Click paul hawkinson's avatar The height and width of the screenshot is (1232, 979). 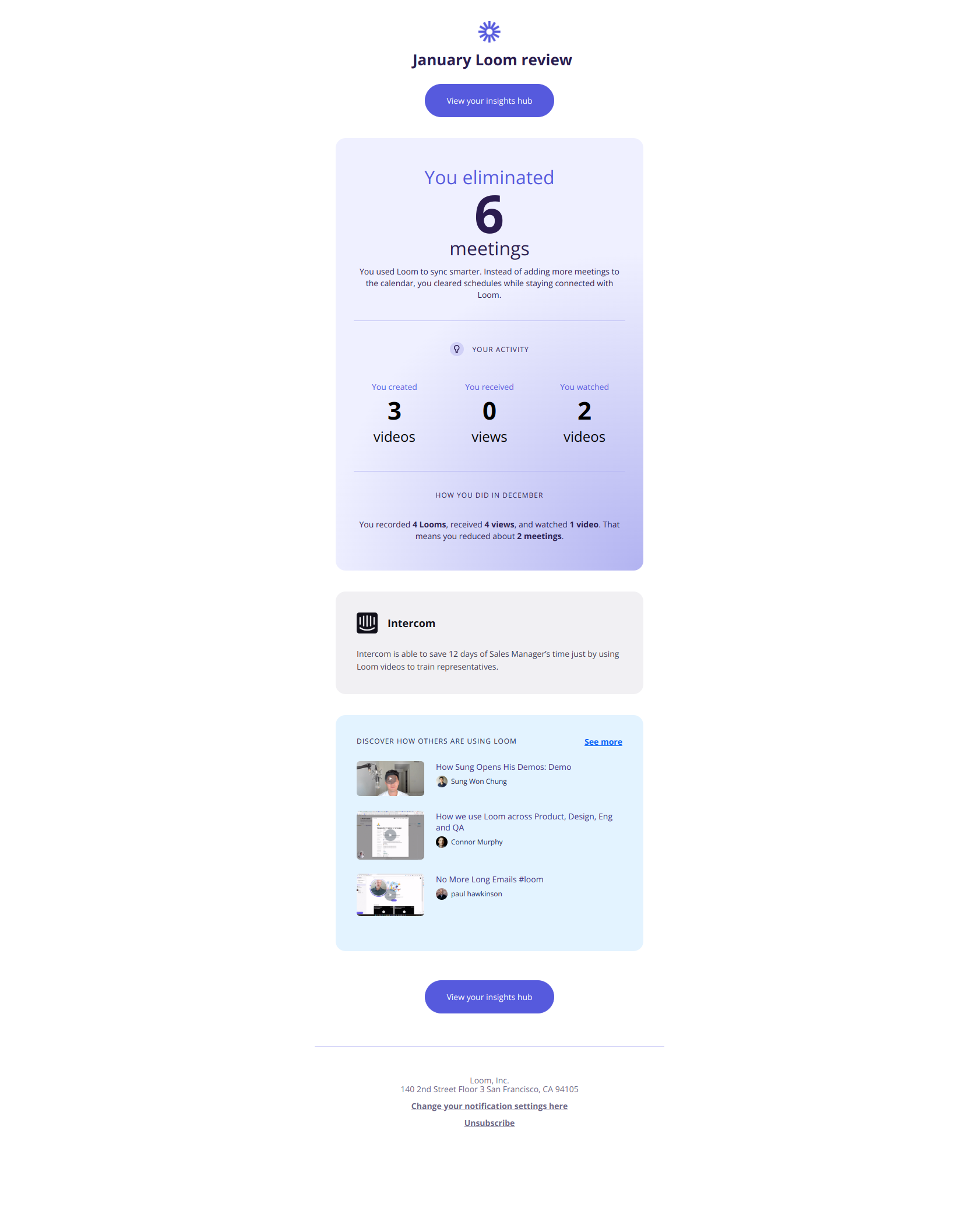[442, 894]
